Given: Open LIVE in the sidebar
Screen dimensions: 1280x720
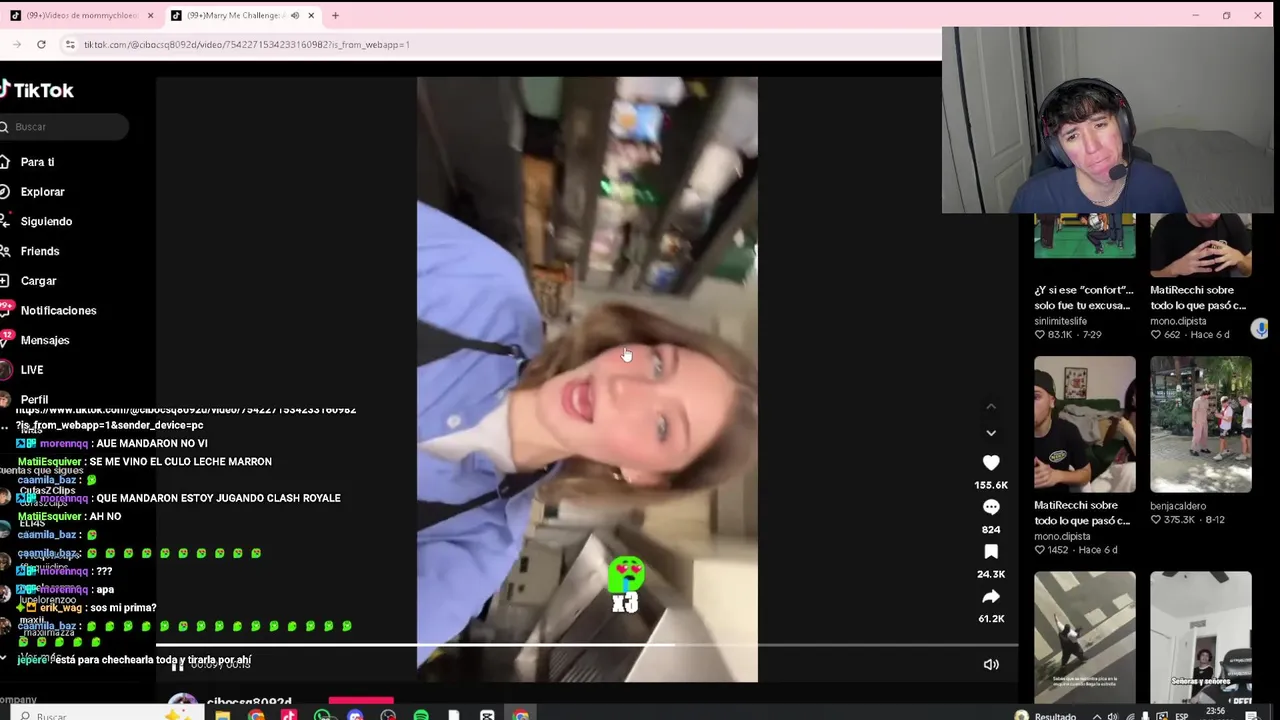Looking at the screenshot, I should tap(32, 370).
